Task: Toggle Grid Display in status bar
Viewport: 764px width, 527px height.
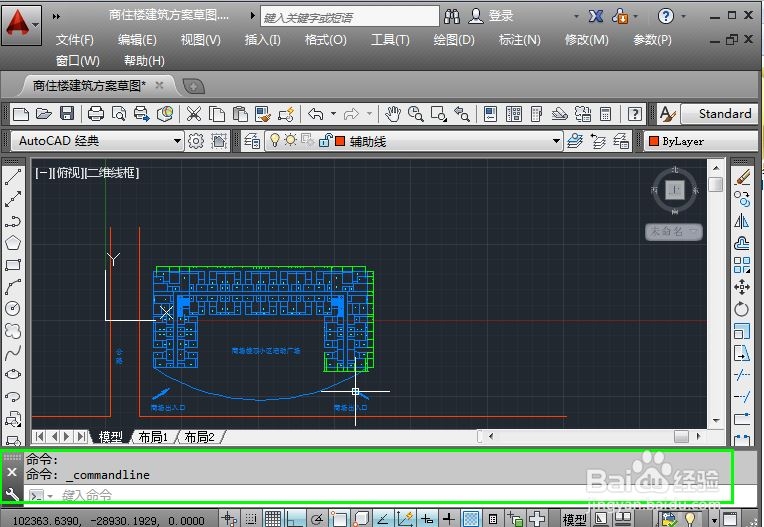Action: [x=273, y=519]
